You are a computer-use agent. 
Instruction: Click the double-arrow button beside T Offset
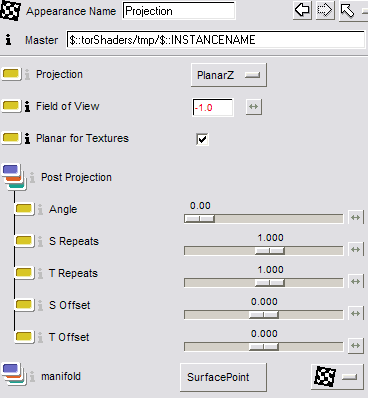pos(356,346)
